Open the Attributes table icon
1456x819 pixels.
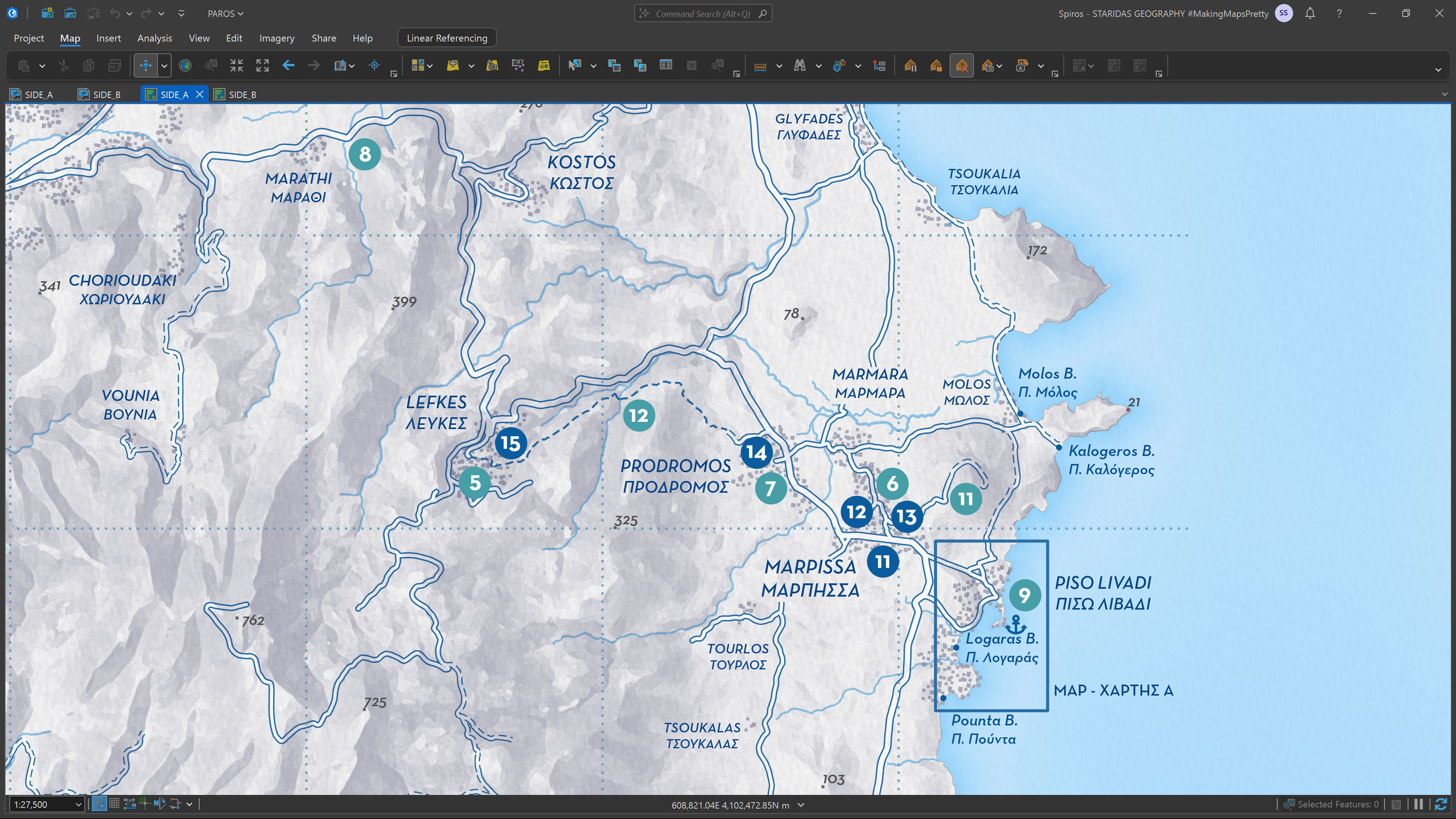click(x=666, y=66)
